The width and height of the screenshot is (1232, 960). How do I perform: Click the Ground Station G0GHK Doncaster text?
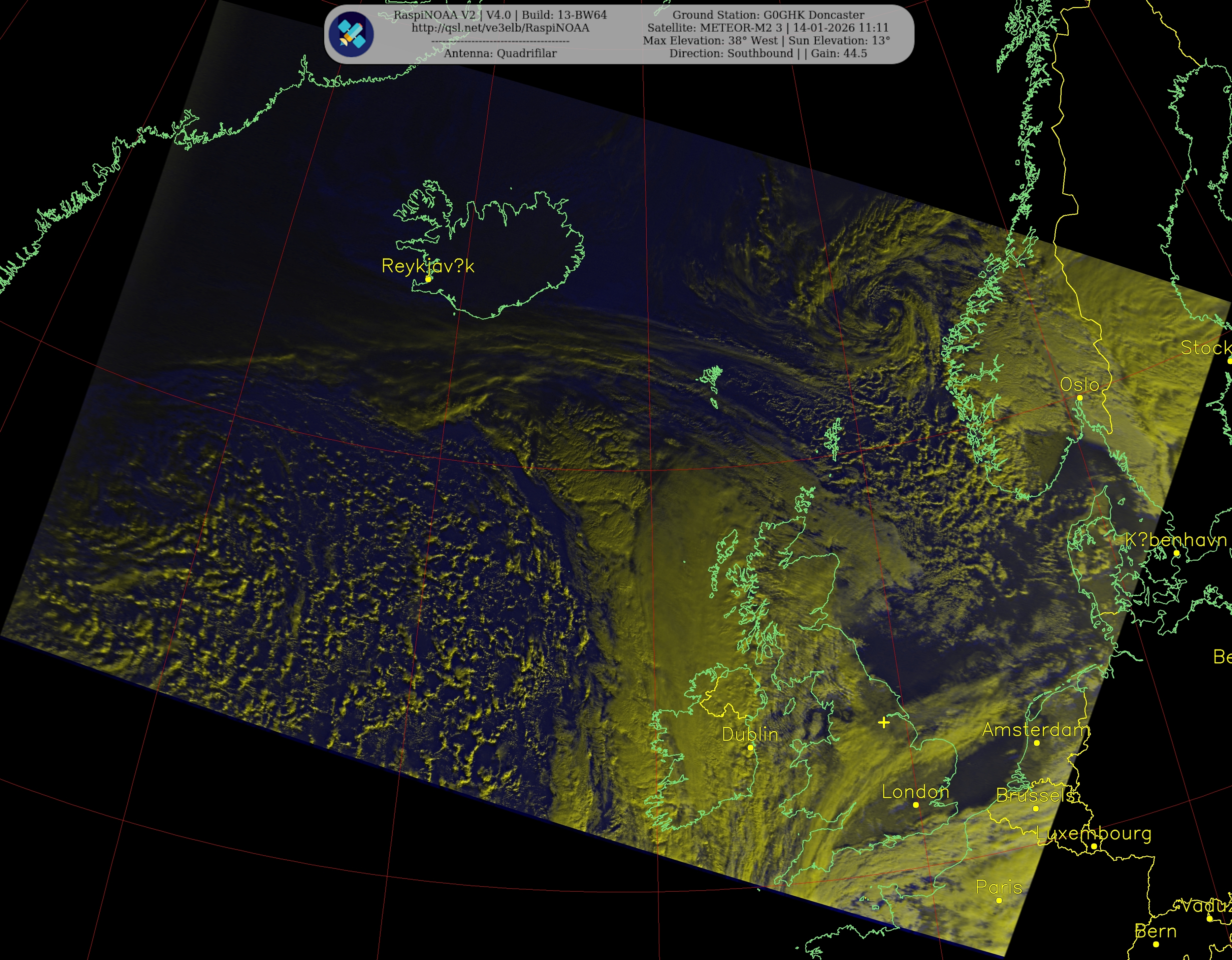click(x=768, y=15)
